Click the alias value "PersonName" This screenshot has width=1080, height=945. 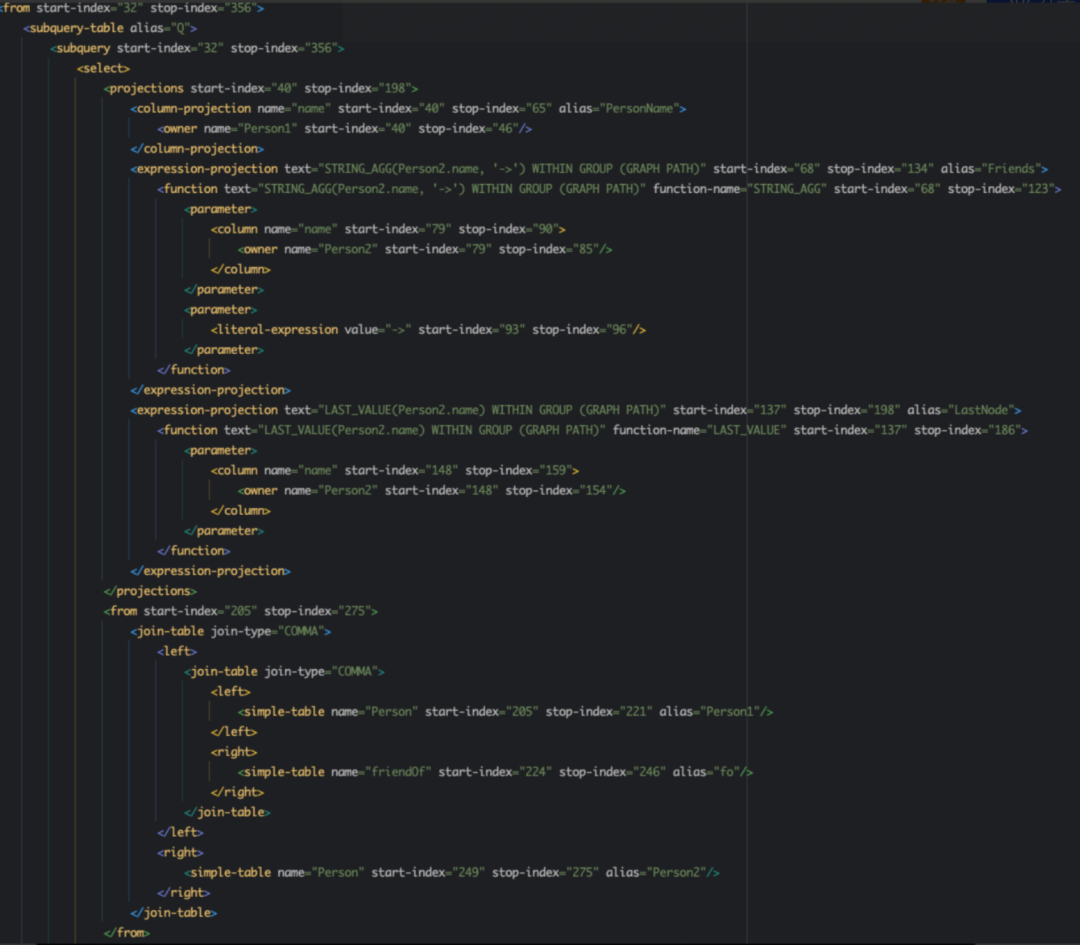point(639,108)
